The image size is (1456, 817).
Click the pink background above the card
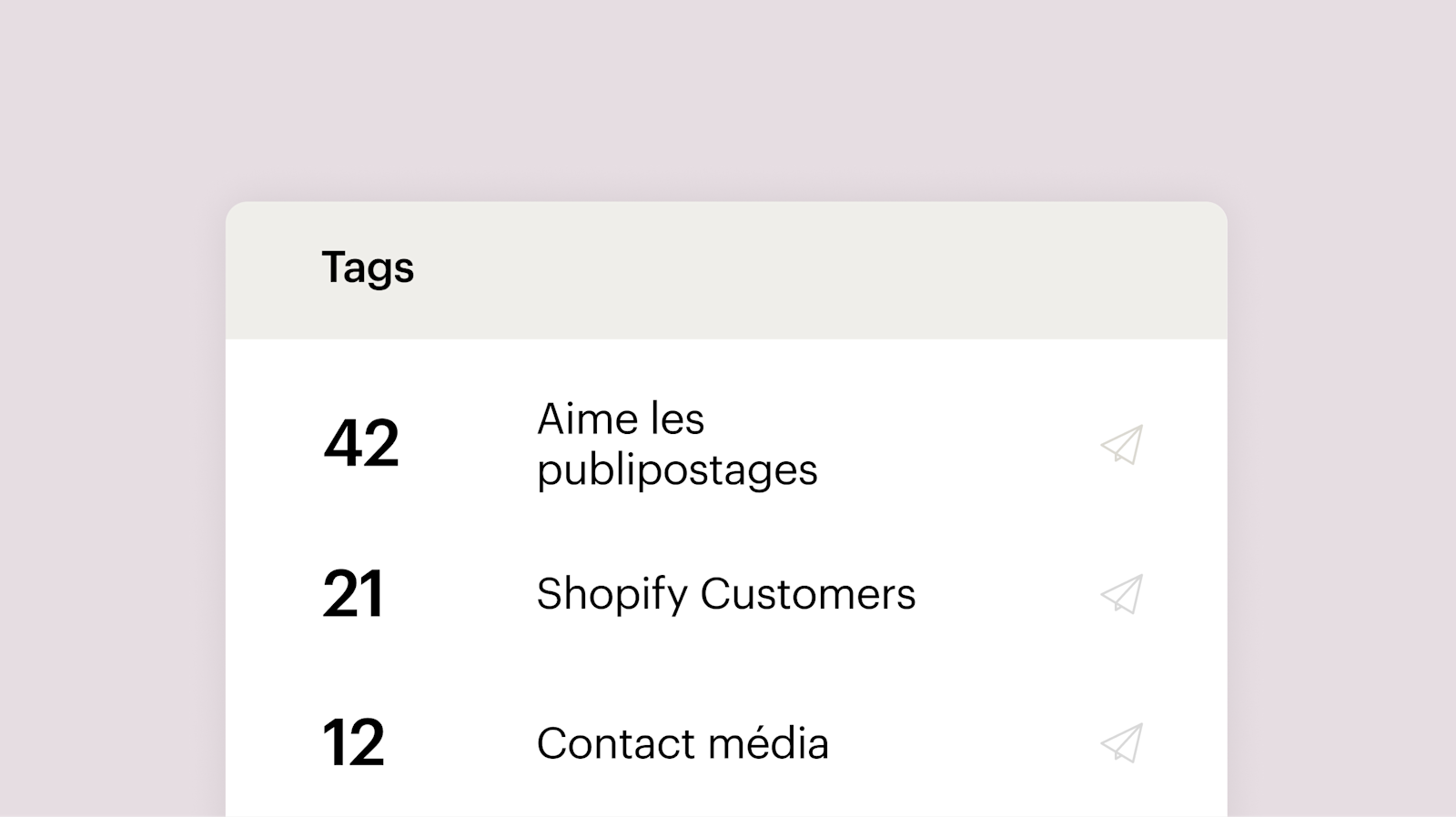point(728,100)
